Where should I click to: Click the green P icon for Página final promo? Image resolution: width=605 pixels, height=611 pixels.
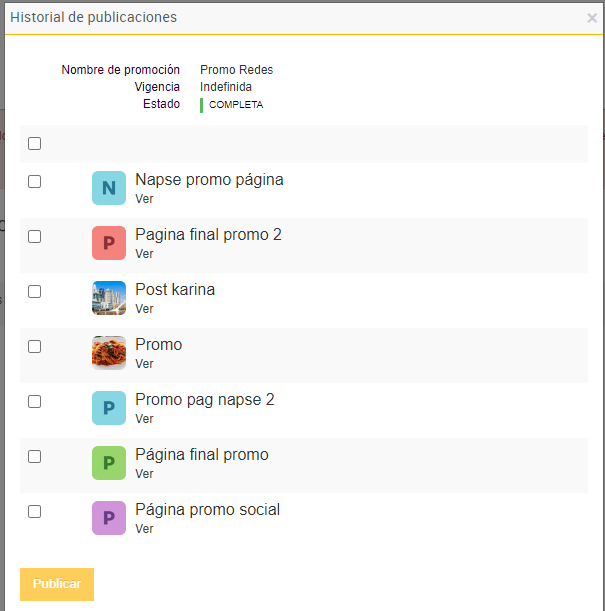109,463
